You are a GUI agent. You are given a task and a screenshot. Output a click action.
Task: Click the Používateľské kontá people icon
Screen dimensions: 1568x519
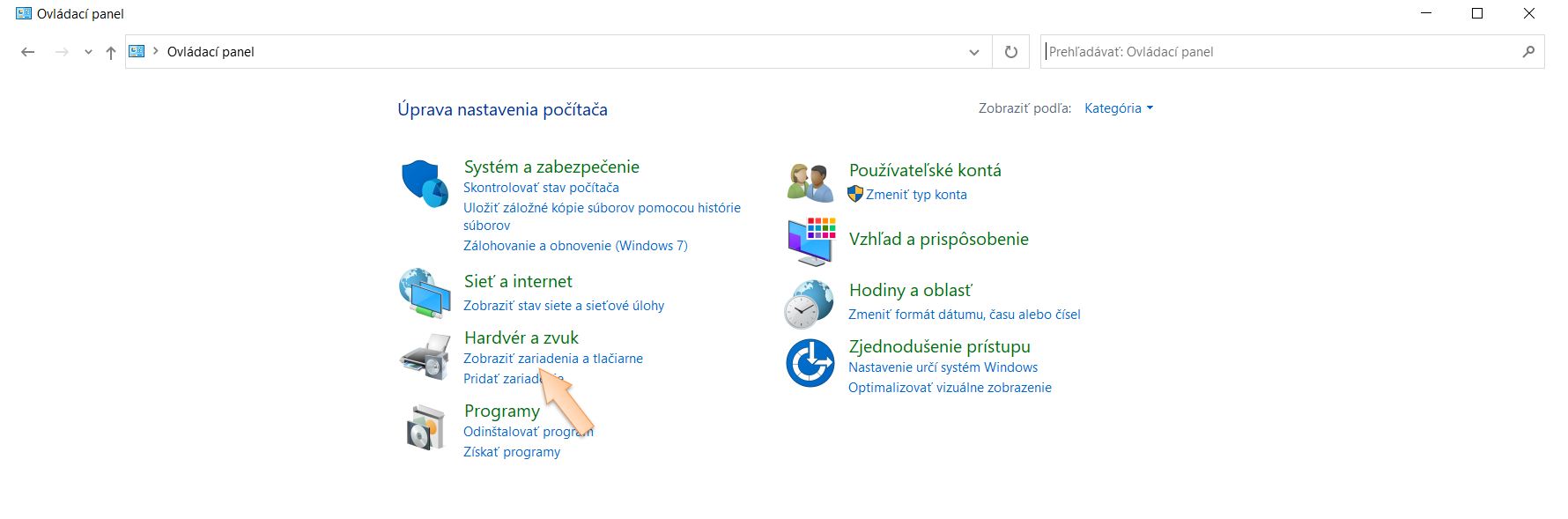coord(810,182)
